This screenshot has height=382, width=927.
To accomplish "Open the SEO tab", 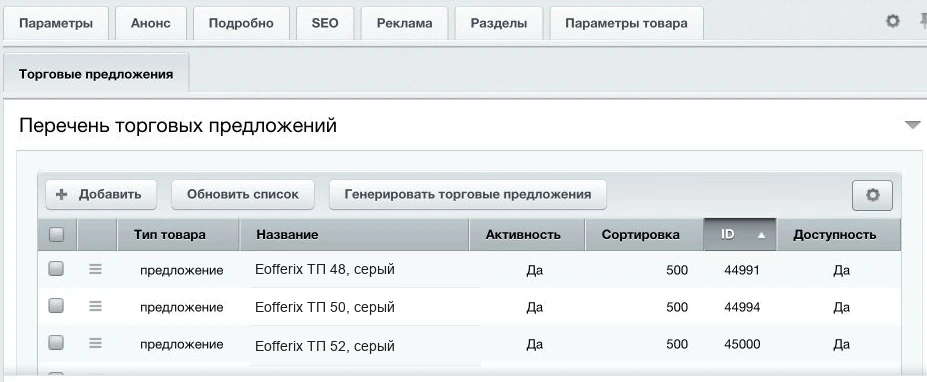I will (x=325, y=24).
